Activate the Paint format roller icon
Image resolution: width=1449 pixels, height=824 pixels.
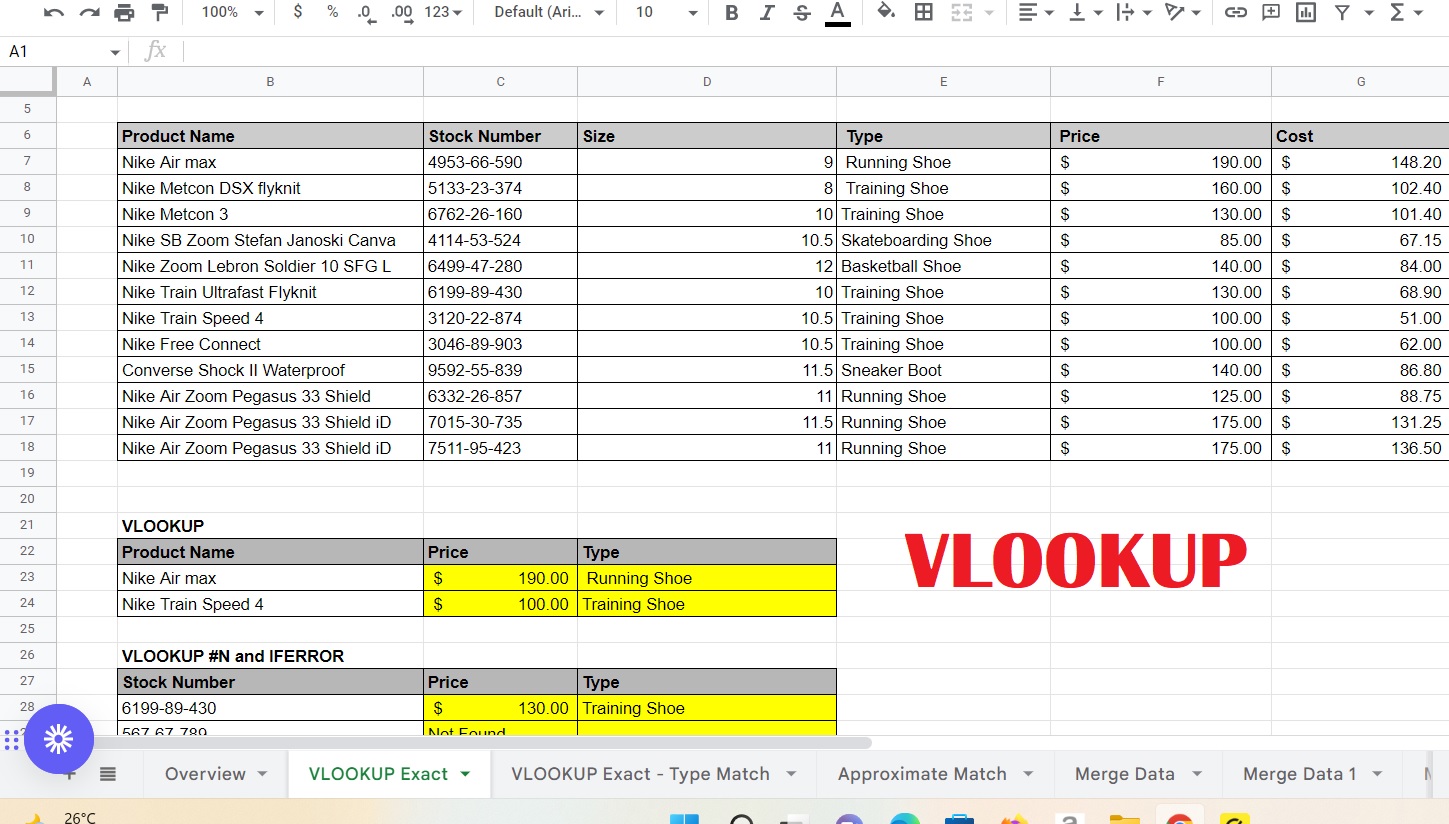pyautogui.click(x=159, y=13)
